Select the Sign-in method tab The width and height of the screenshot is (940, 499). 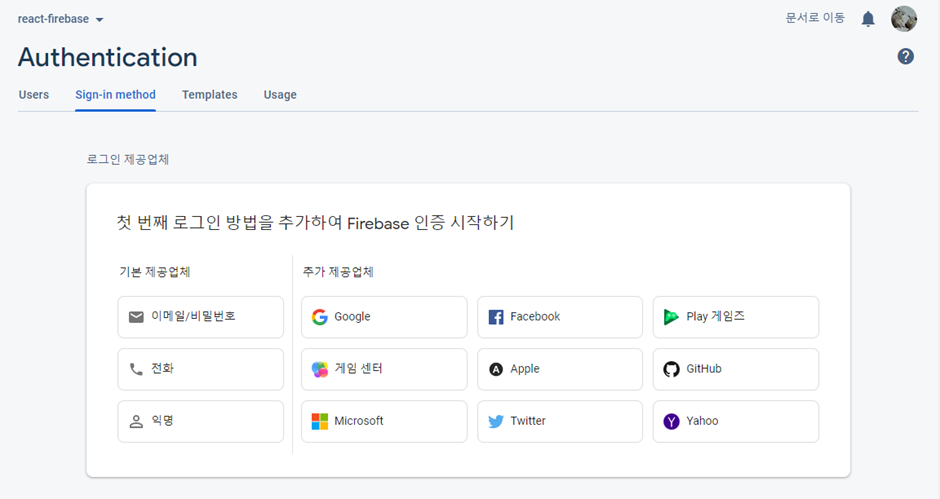(115, 95)
